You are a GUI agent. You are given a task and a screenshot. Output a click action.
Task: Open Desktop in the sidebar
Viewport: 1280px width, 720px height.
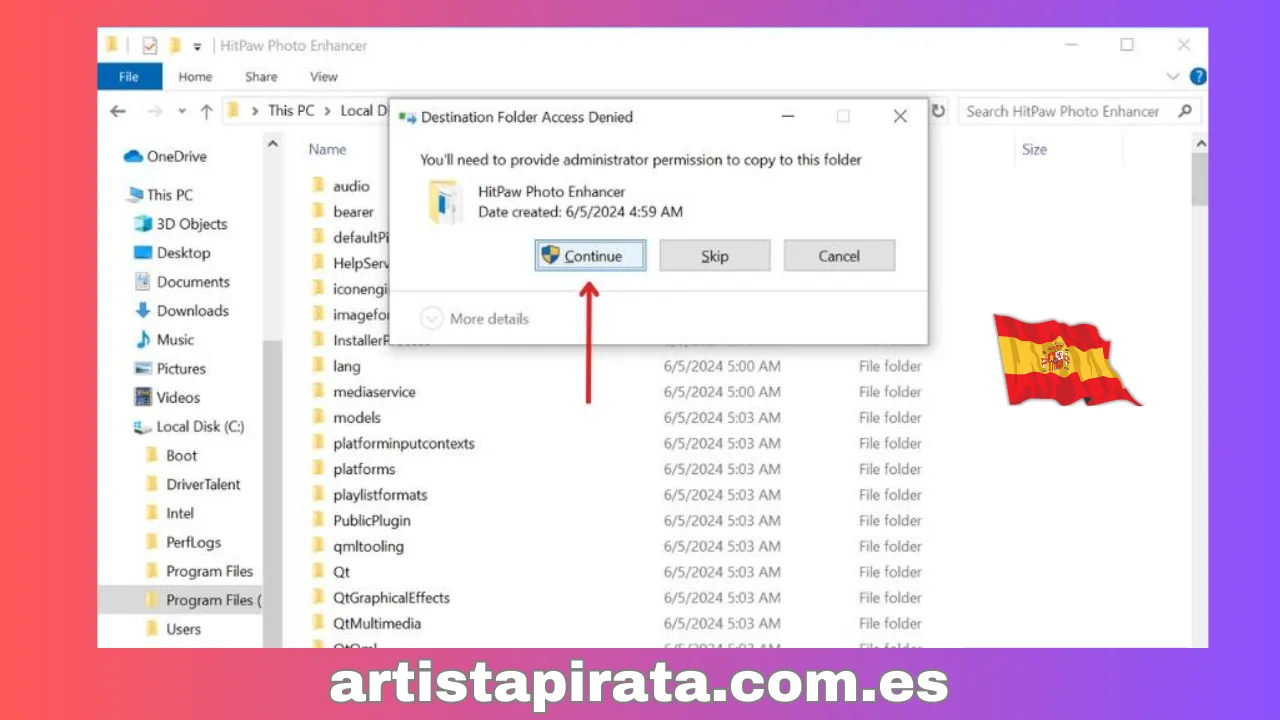[172, 253]
